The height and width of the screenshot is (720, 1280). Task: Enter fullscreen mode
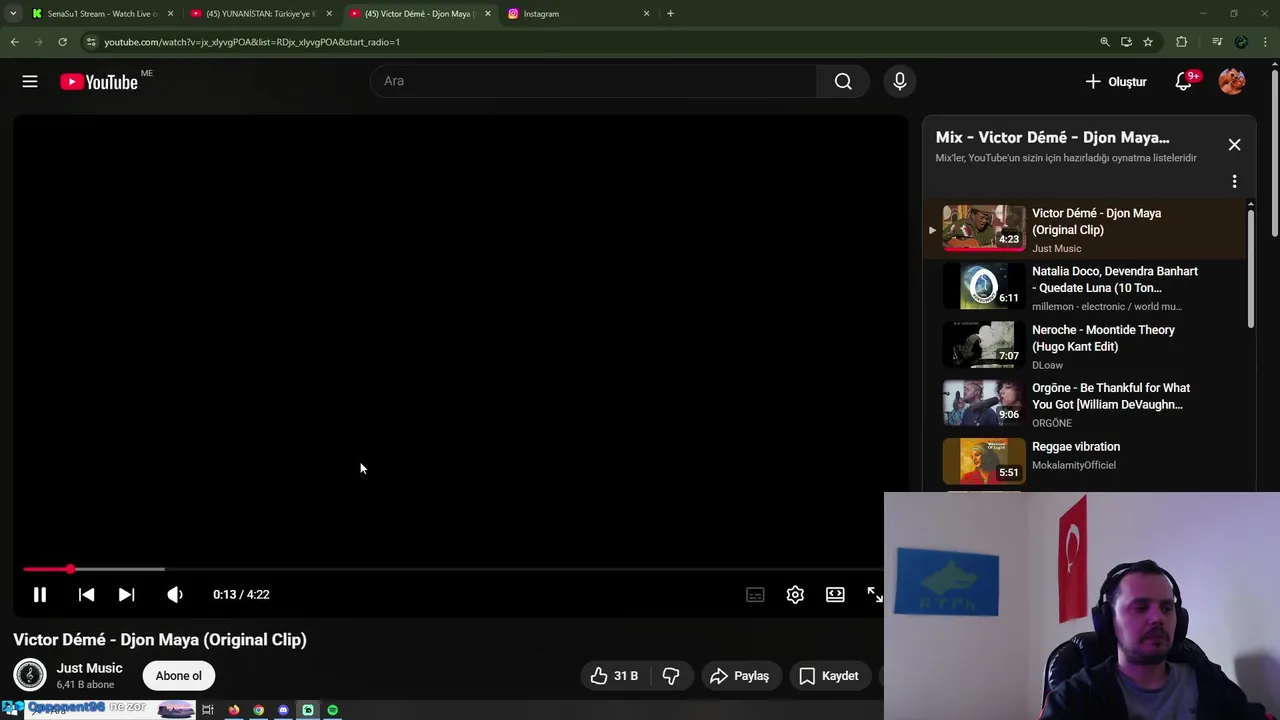[875, 594]
